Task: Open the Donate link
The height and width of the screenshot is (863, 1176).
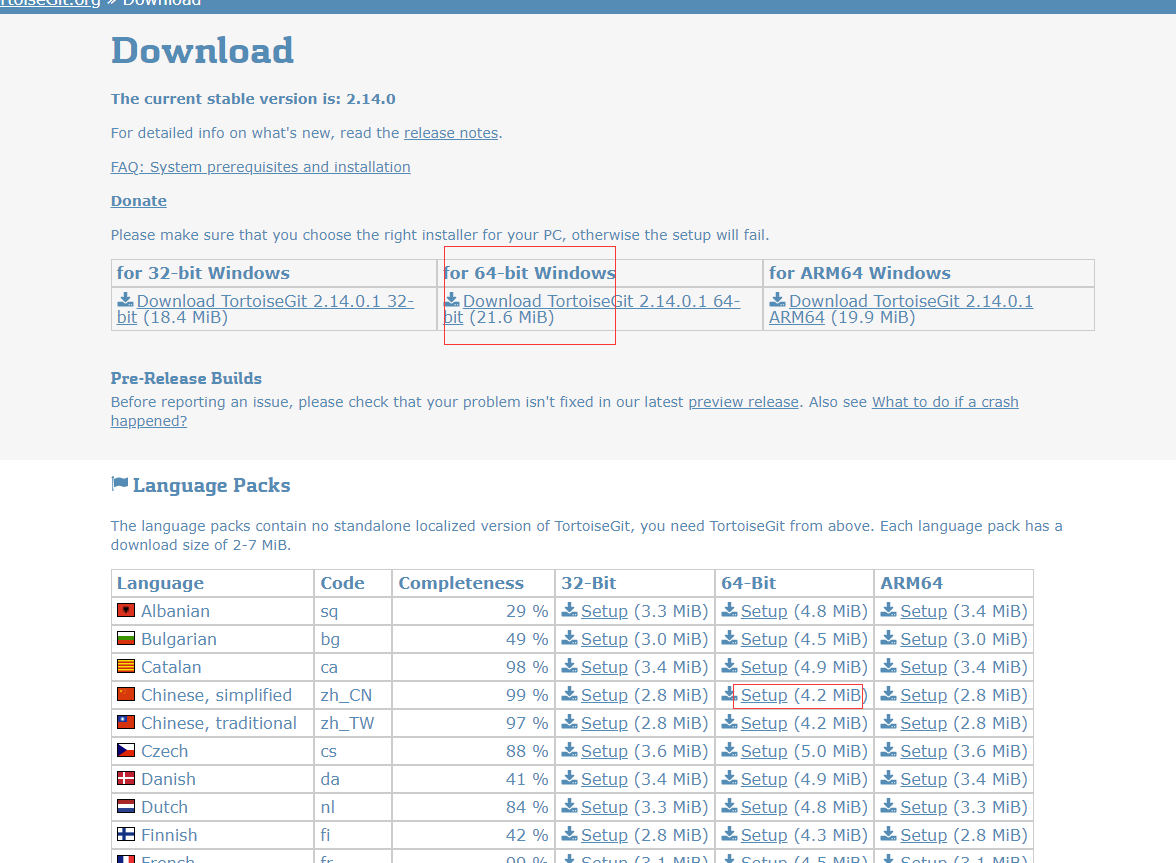Action: [x=139, y=201]
